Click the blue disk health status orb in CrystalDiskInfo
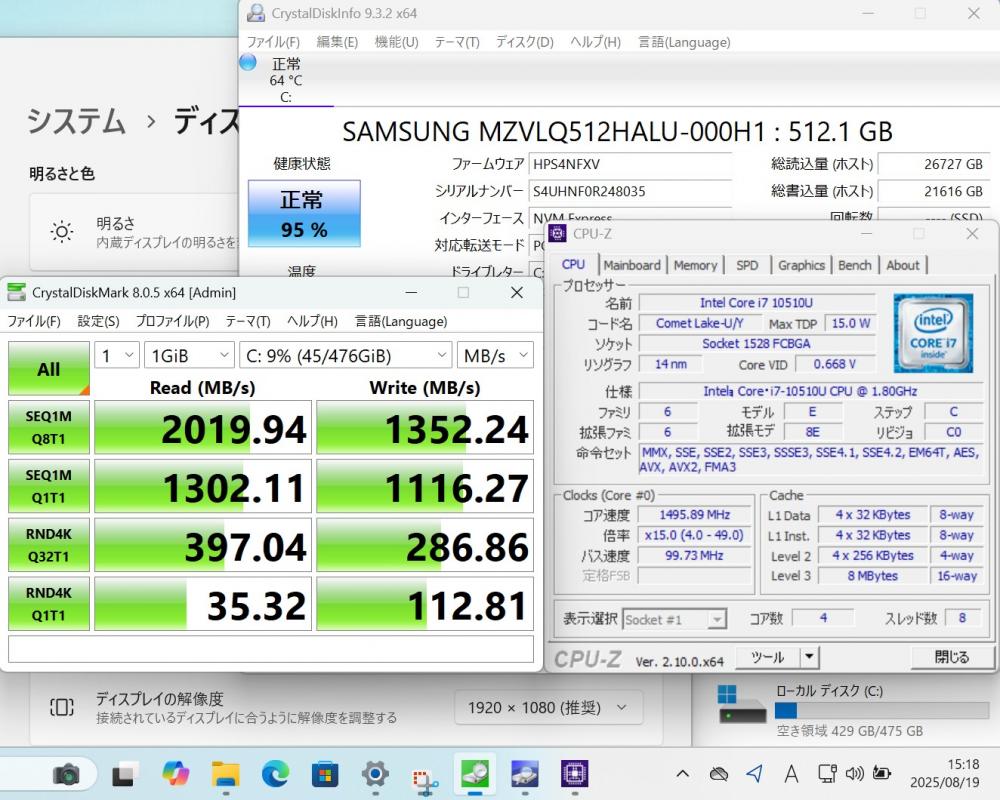This screenshot has height=800, width=1000. pos(247,62)
